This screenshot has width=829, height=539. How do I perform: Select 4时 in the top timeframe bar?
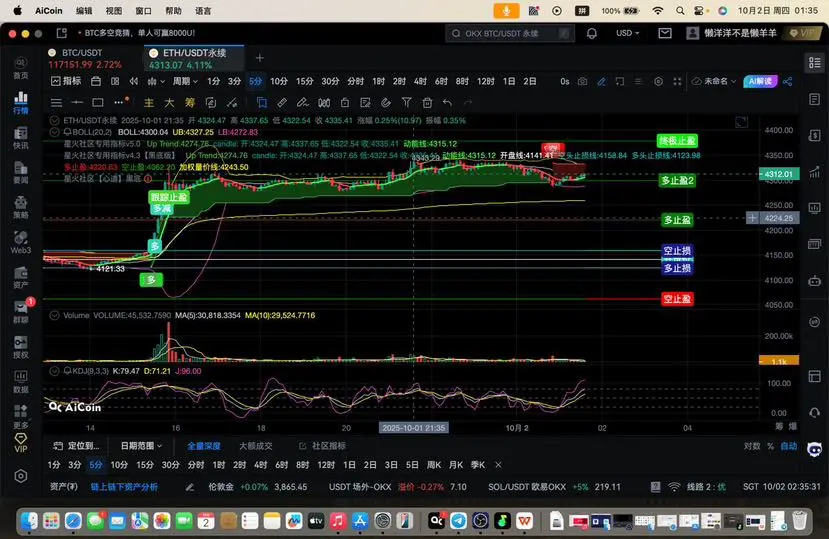[420, 81]
